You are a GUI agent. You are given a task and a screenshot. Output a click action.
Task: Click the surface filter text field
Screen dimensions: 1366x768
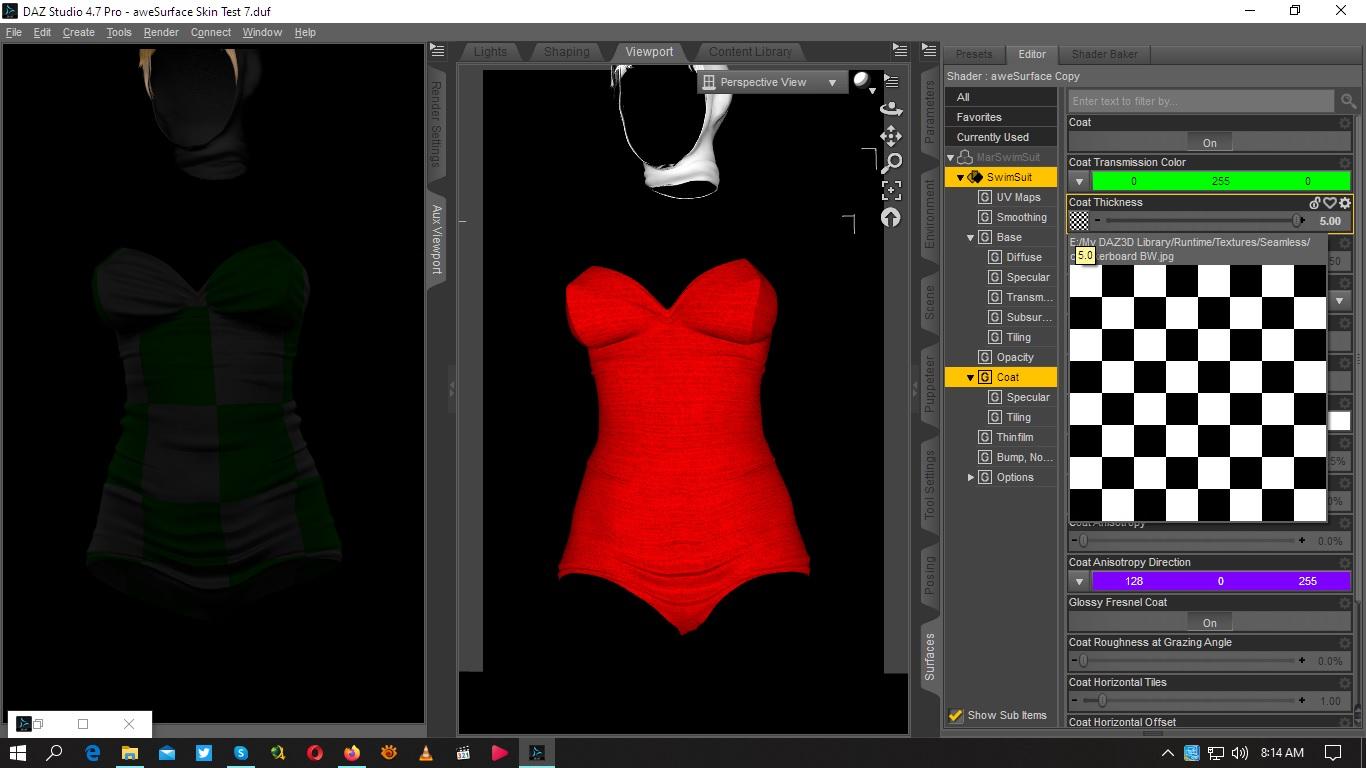pos(1200,101)
